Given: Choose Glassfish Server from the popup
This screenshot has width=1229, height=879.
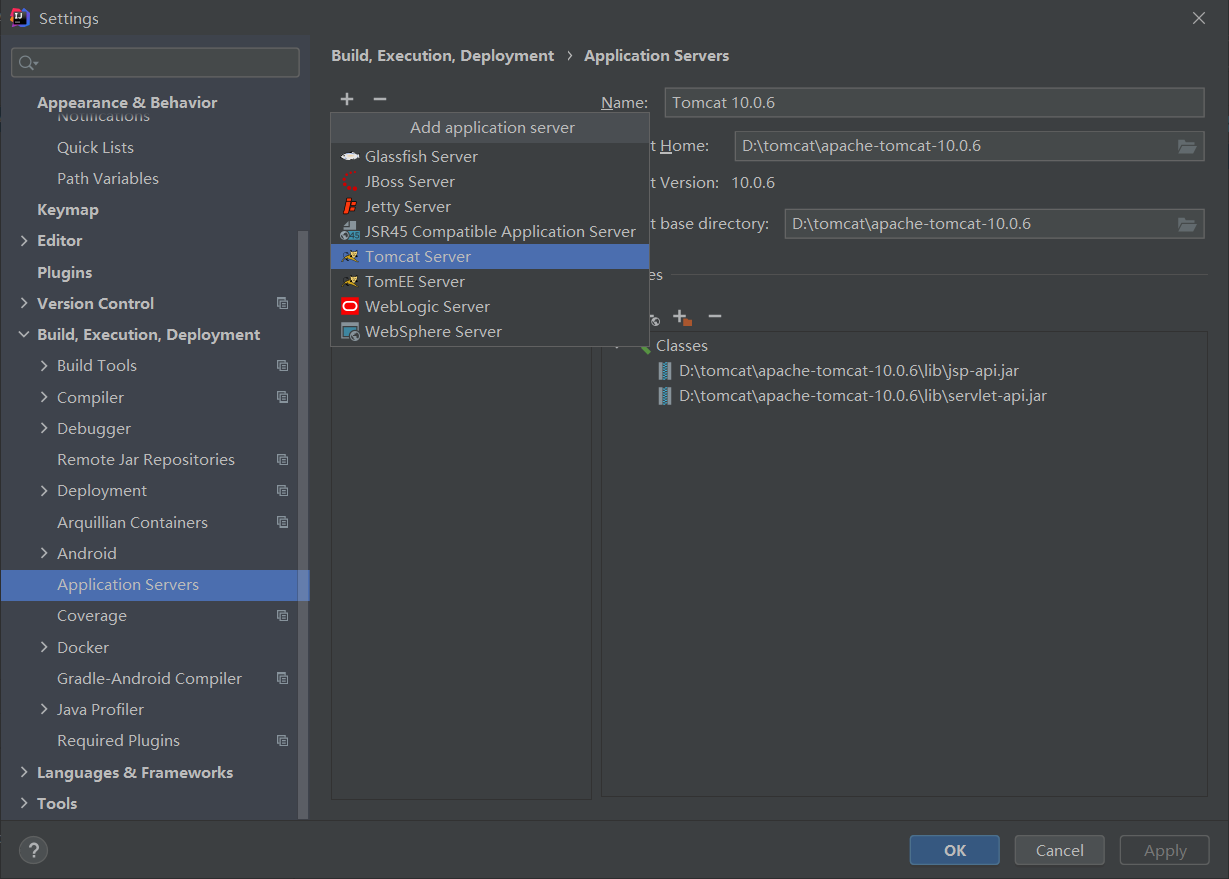Looking at the screenshot, I should (490, 157).
